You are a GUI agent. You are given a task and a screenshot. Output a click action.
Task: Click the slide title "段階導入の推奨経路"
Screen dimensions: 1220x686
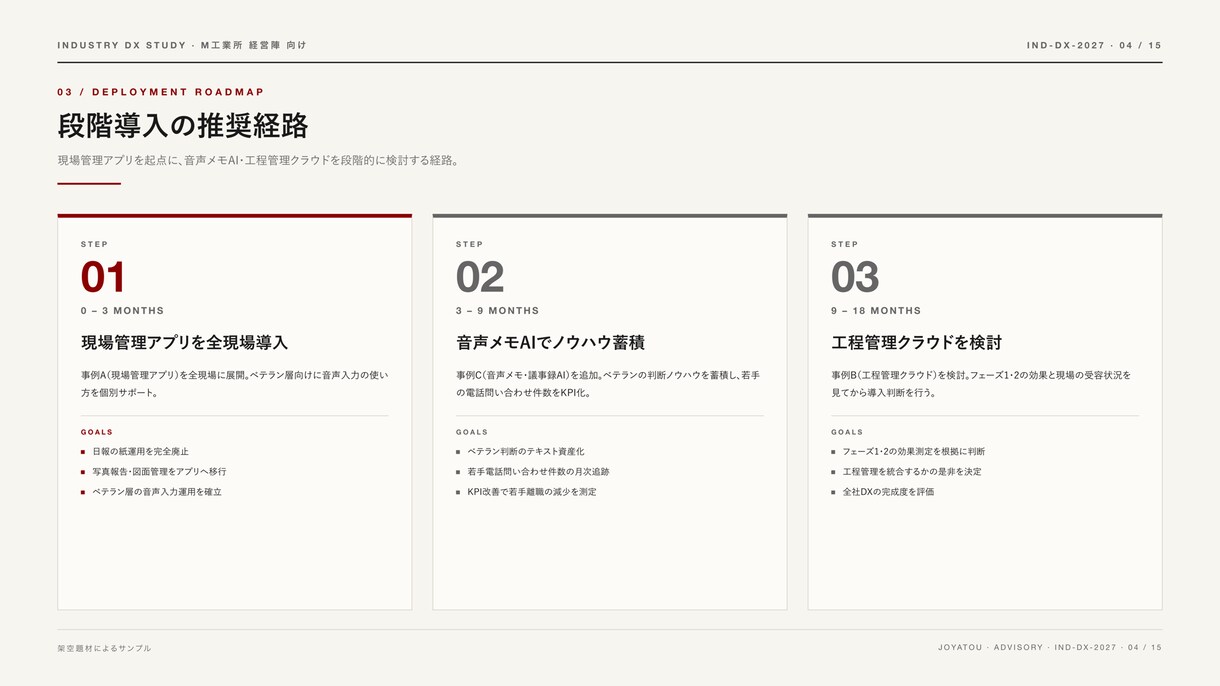(x=183, y=126)
